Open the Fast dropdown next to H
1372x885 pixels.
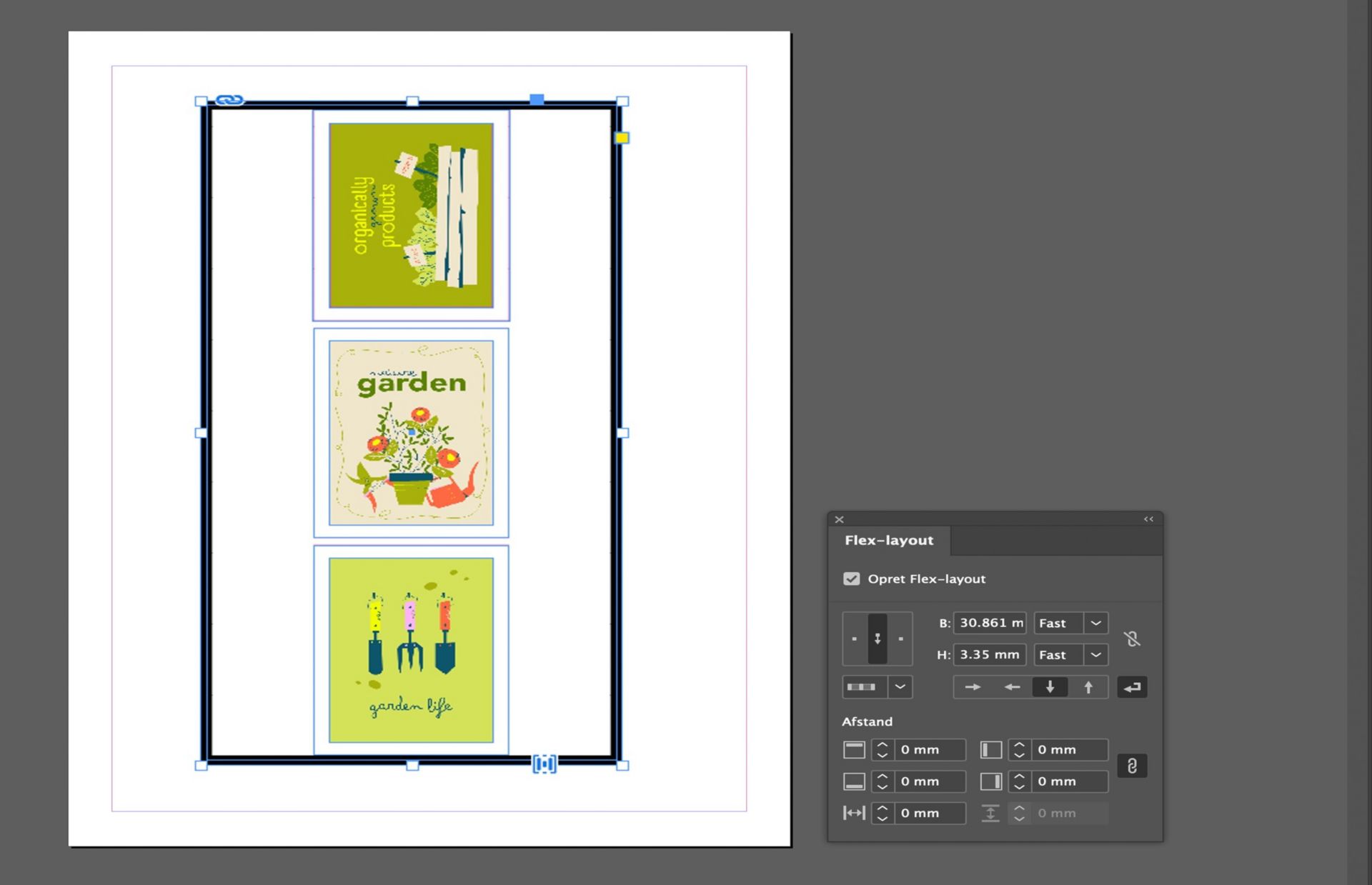[1095, 654]
